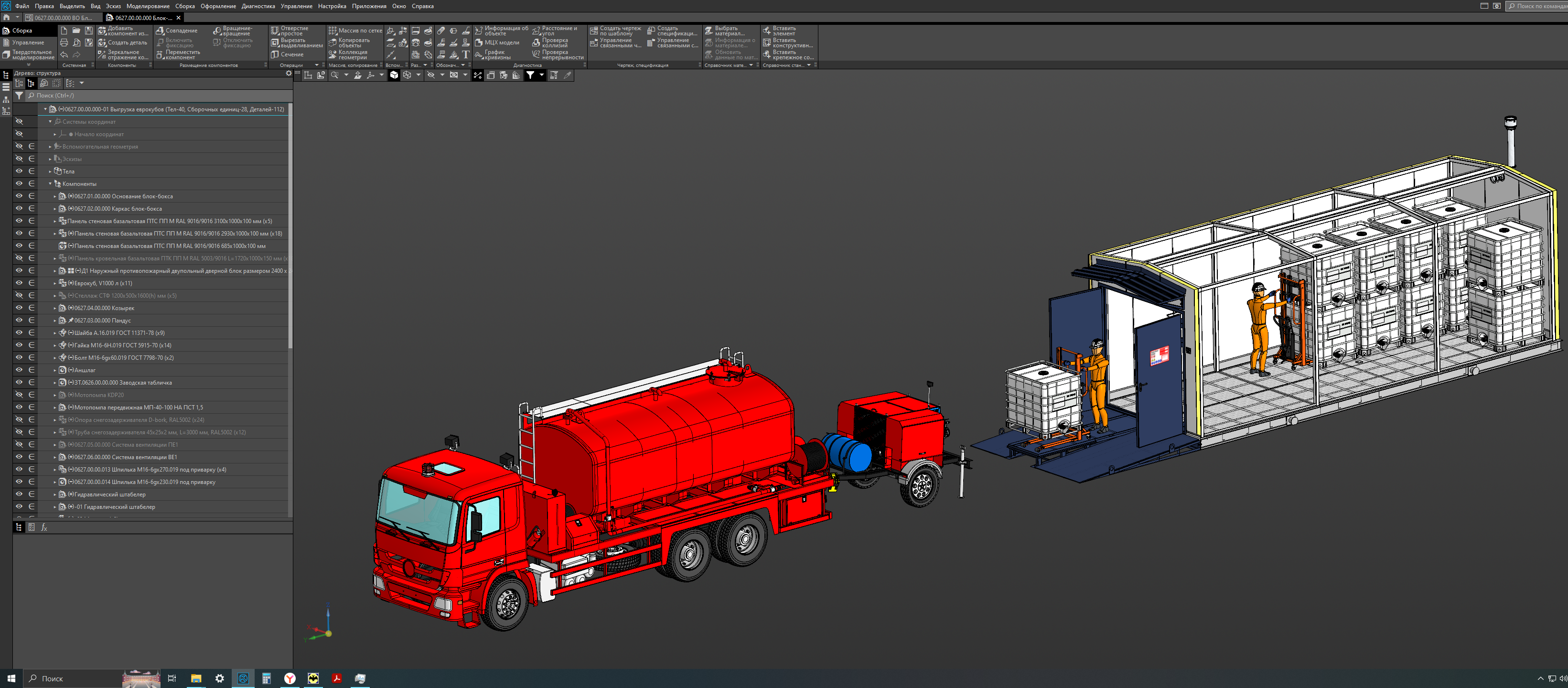The image size is (1568, 688).
Task: Open the Сечение operation tool
Action: pos(275,55)
